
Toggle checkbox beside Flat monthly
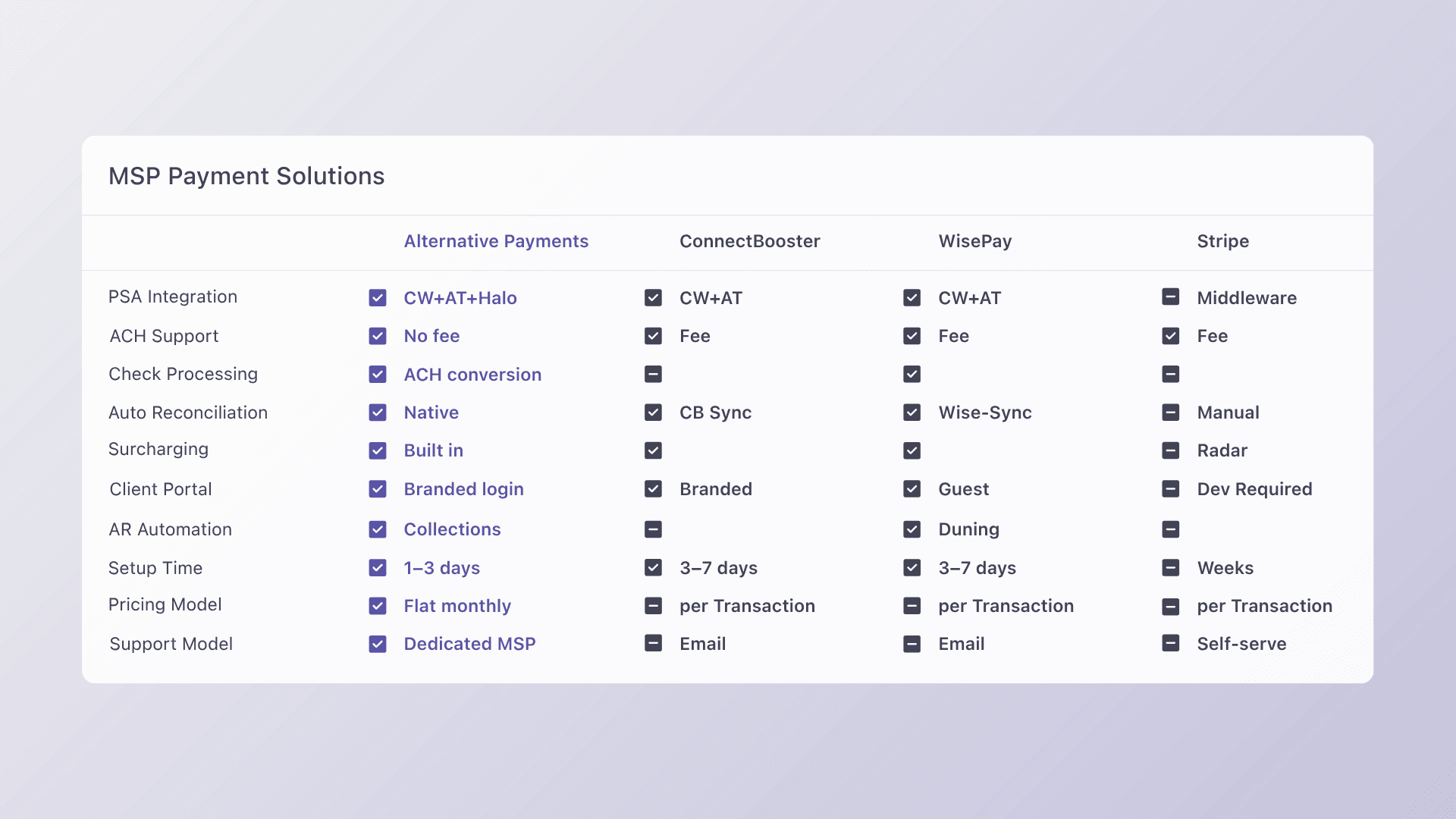[x=378, y=606]
